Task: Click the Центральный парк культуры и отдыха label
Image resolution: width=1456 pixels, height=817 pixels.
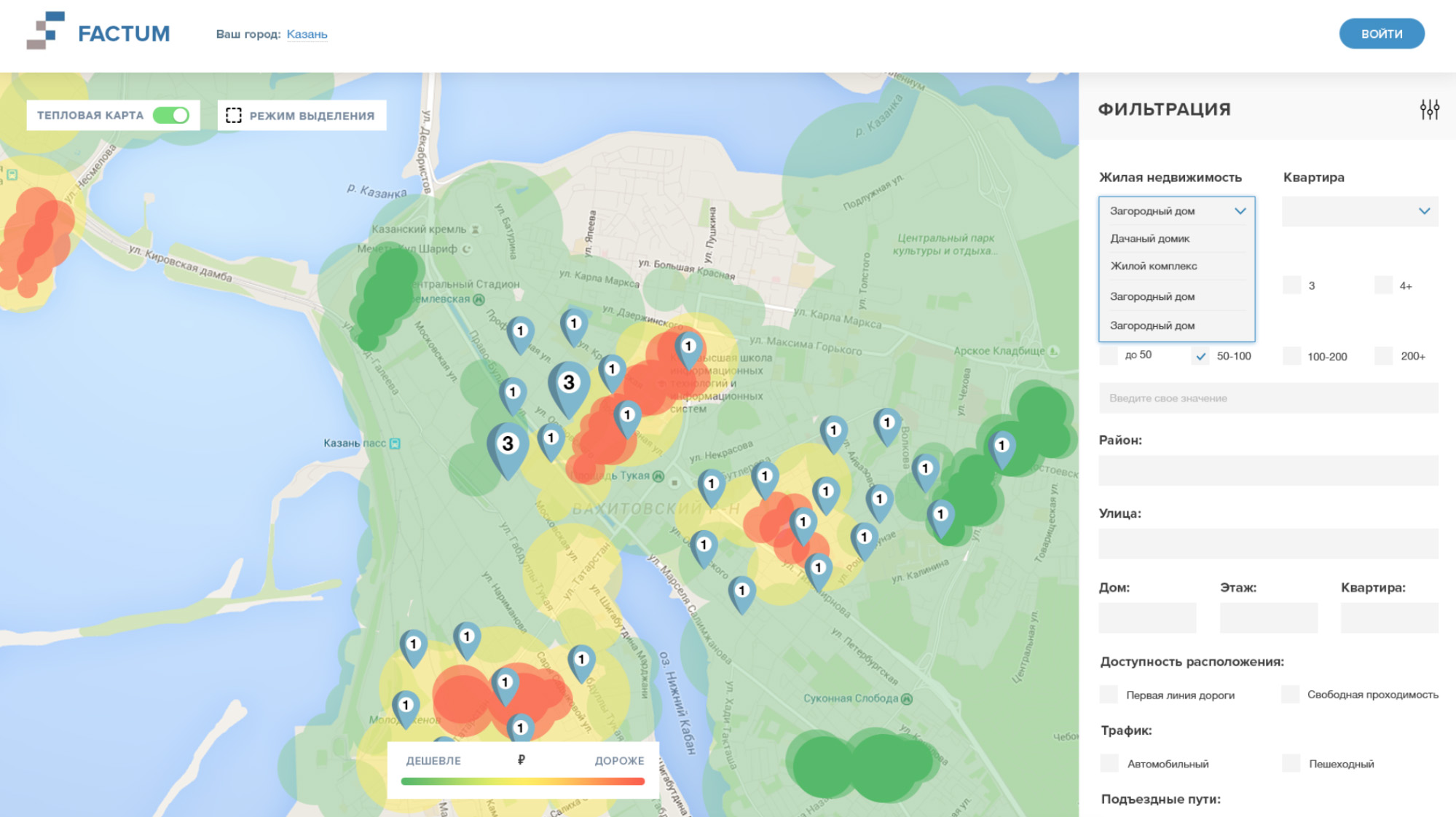Action: (945, 244)
